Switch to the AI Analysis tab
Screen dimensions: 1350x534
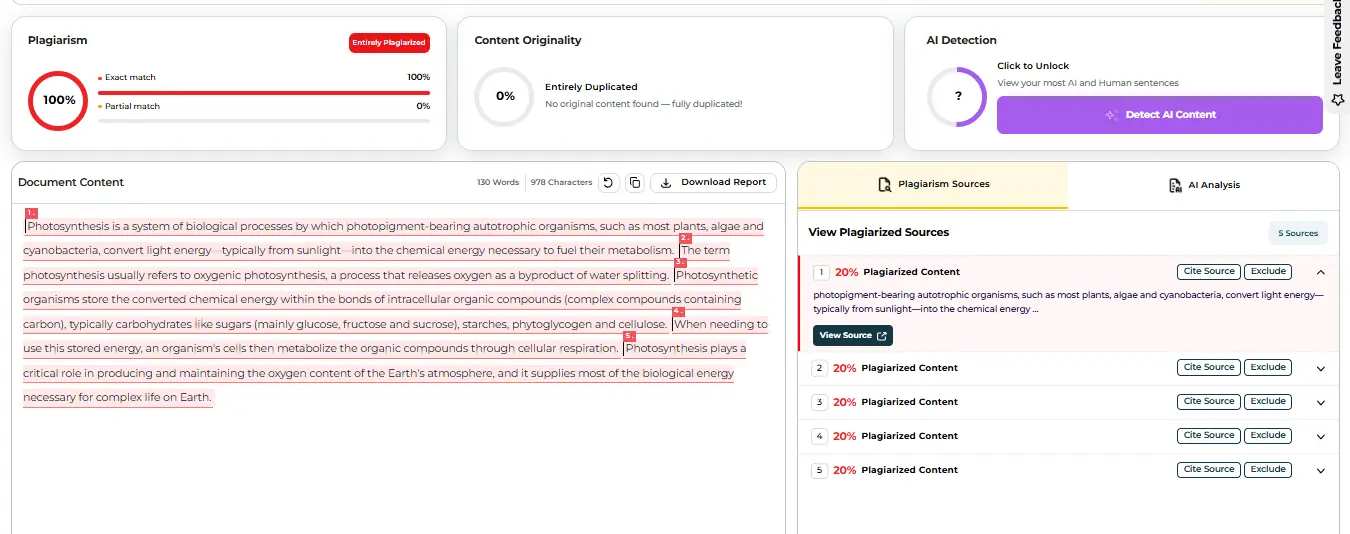pos(1204,185)
